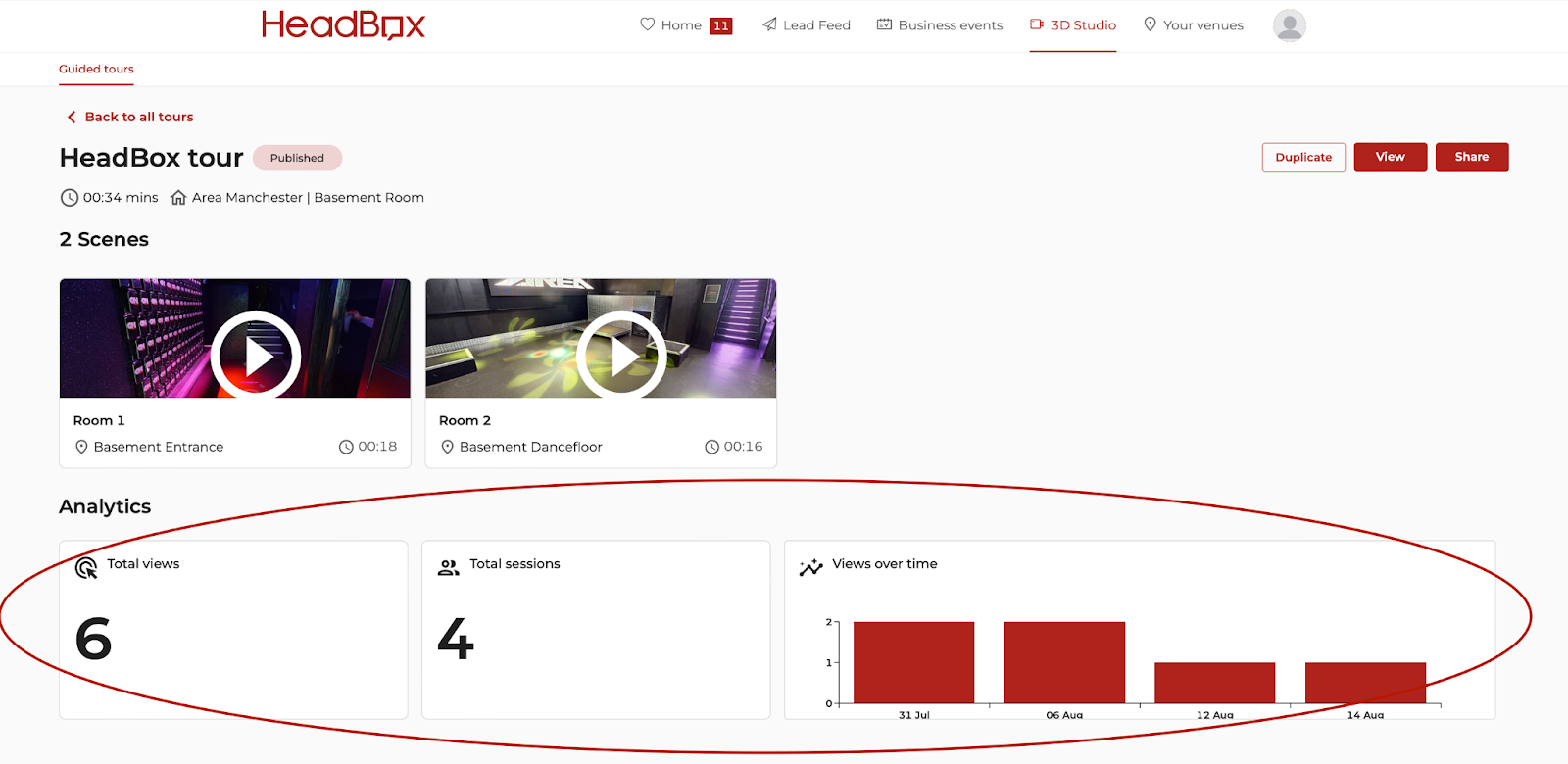
Task: Click clock icon beside 00:16
Action: (x=711, y=447)
